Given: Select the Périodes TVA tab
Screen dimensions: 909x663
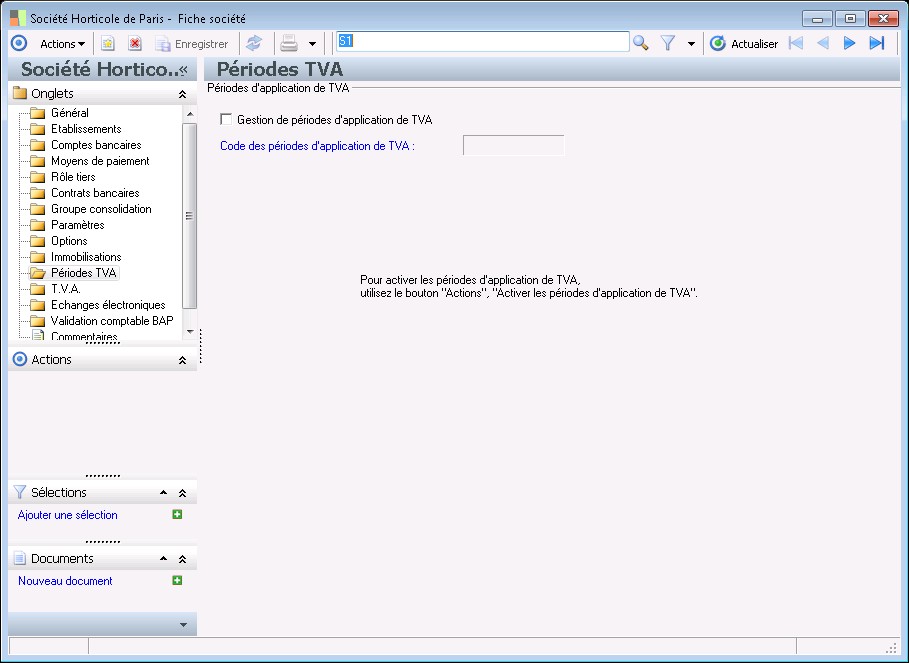Looking at the screenshot, I should click(83, 272).
